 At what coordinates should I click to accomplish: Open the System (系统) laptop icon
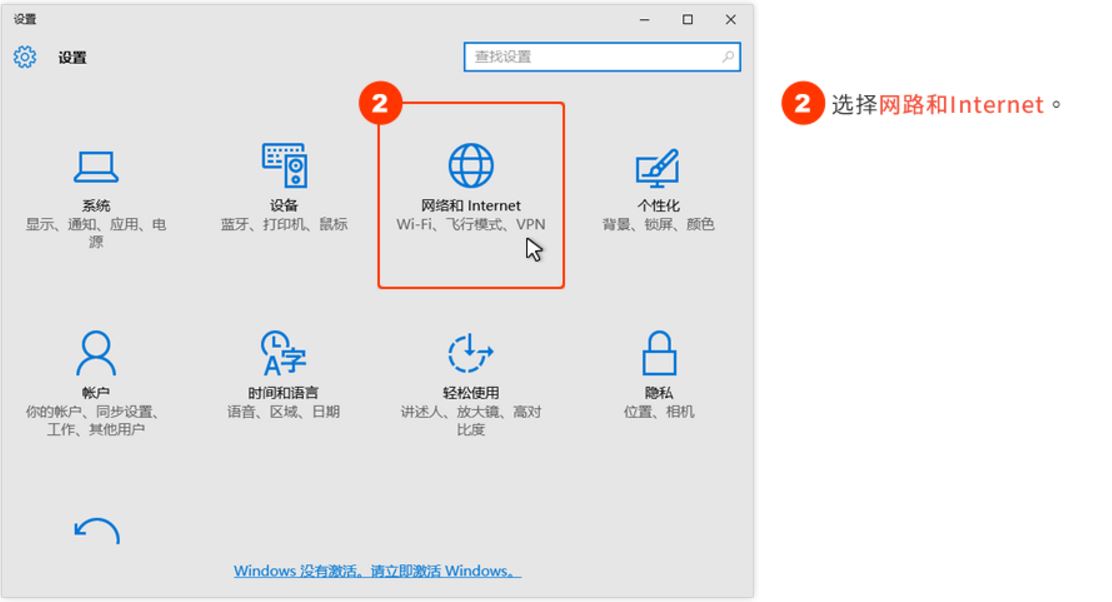click(x=96, y=167)
